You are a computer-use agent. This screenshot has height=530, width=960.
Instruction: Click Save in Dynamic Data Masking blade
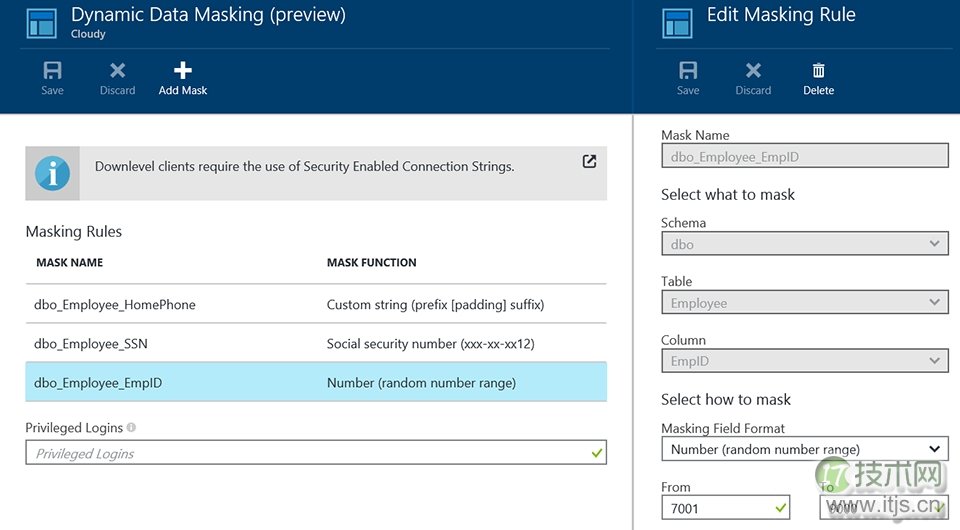(52, 78)
